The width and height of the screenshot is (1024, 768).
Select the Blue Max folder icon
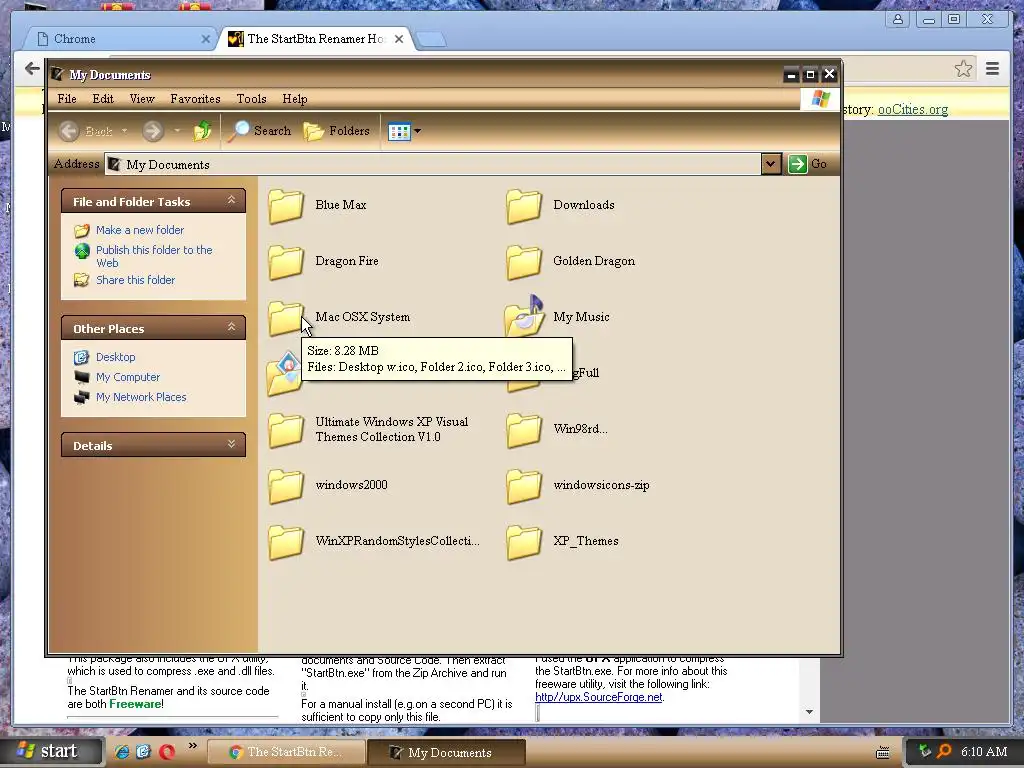285,205
